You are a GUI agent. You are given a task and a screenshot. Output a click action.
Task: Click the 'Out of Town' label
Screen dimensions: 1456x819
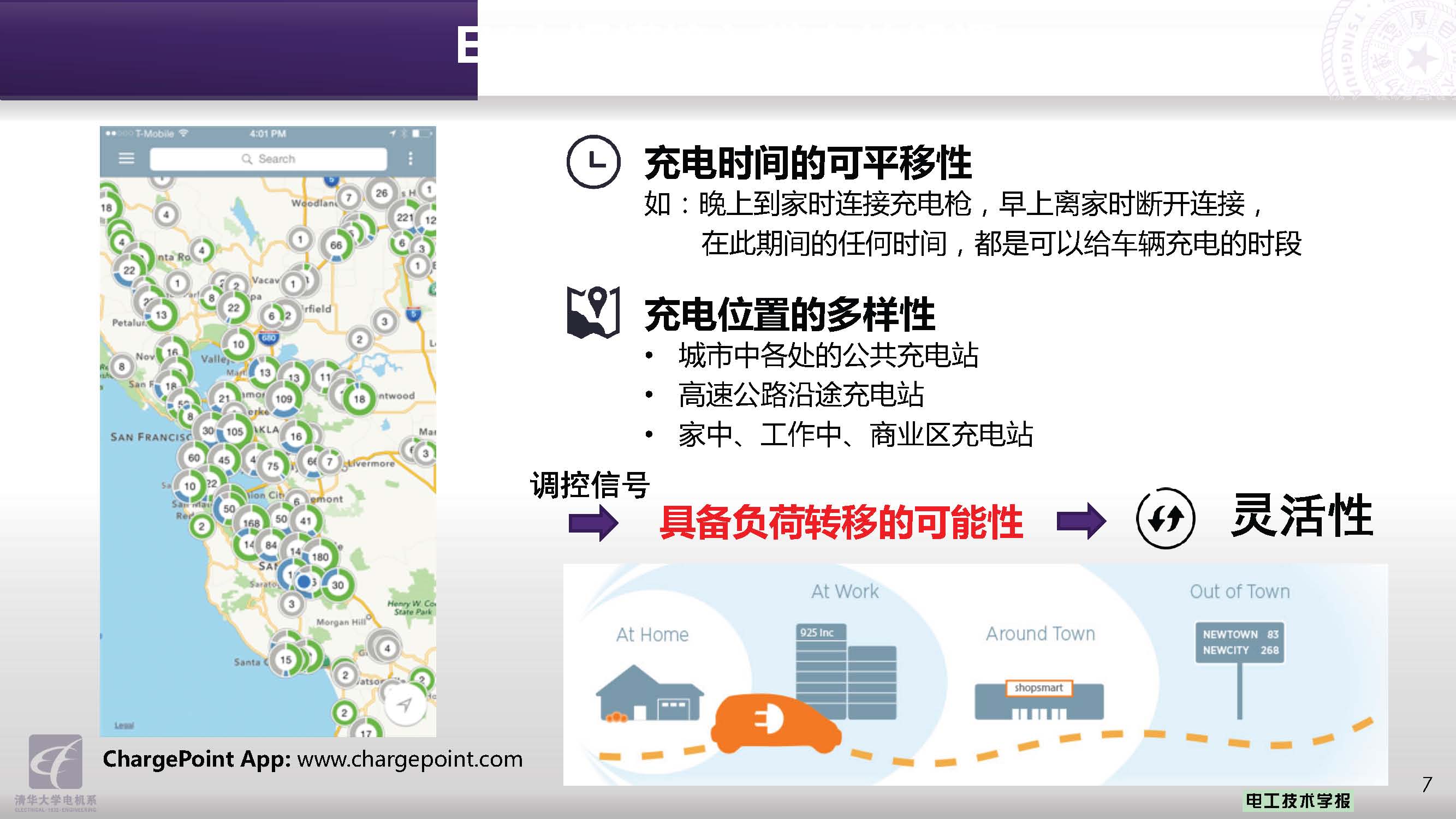(x=1239, y=591)
